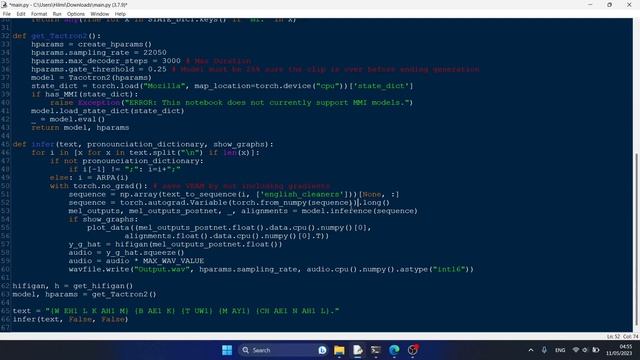Click the text = ARPAbet string on line 65

coord(192,311)
